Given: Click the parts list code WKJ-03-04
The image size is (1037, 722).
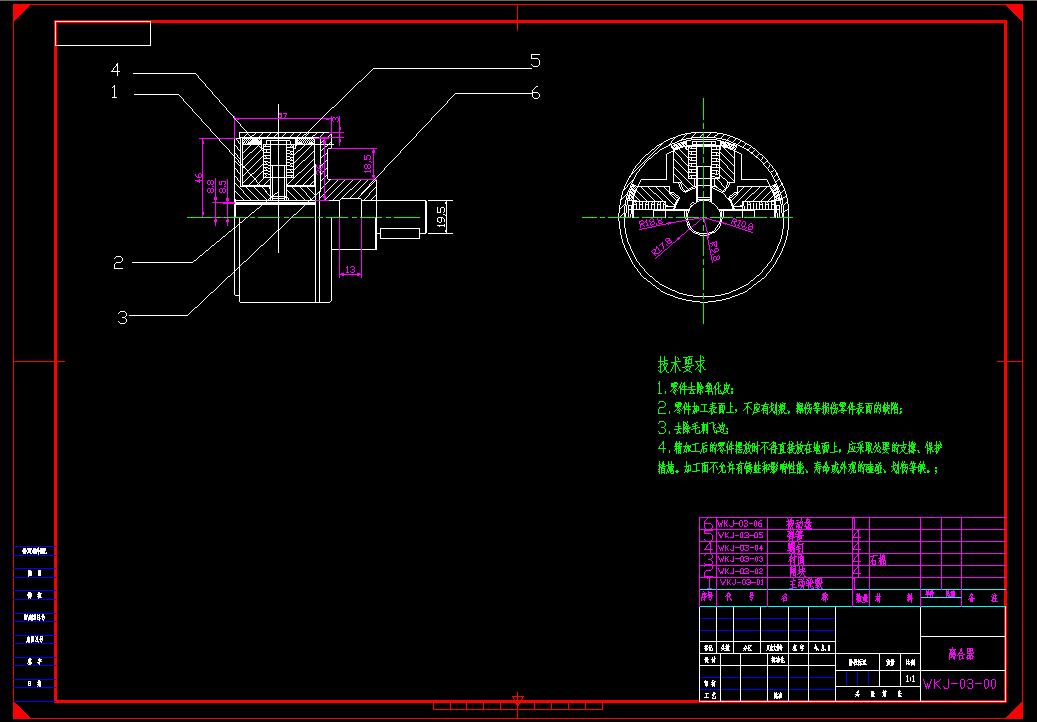Looking at the screenshot, I should tap(740, 547).
